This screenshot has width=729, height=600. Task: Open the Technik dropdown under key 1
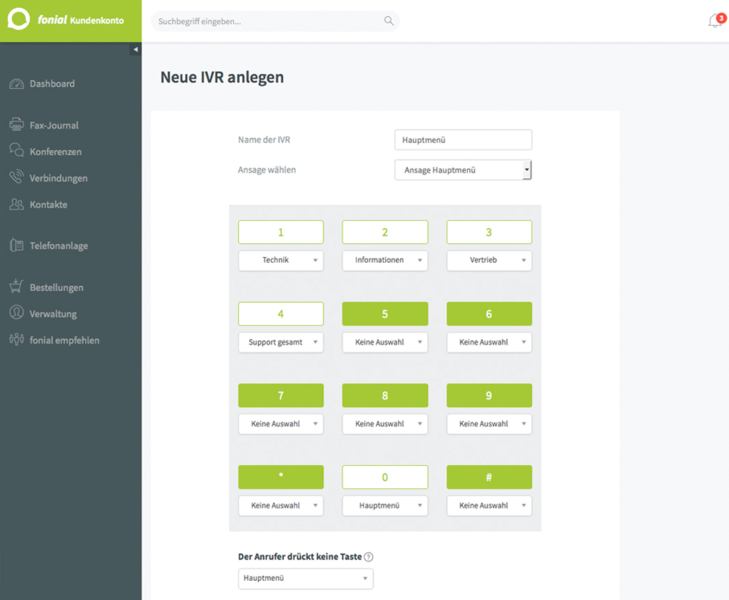[281, 260]
